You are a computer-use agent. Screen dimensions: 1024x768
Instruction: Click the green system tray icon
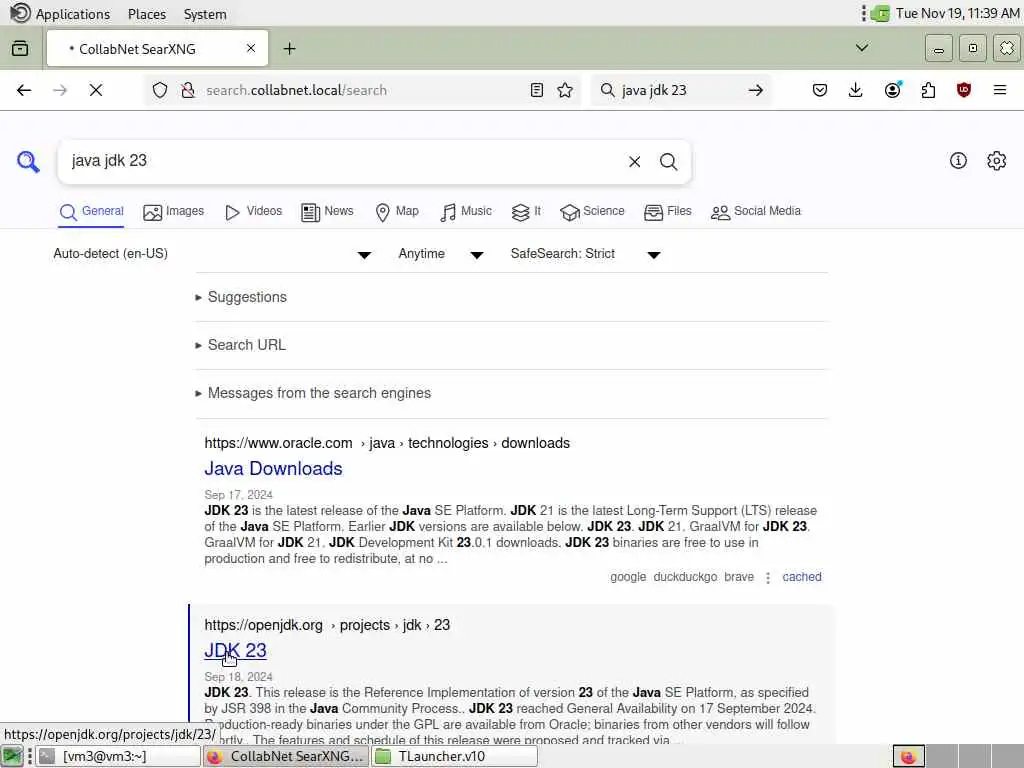tap(880, 13)
